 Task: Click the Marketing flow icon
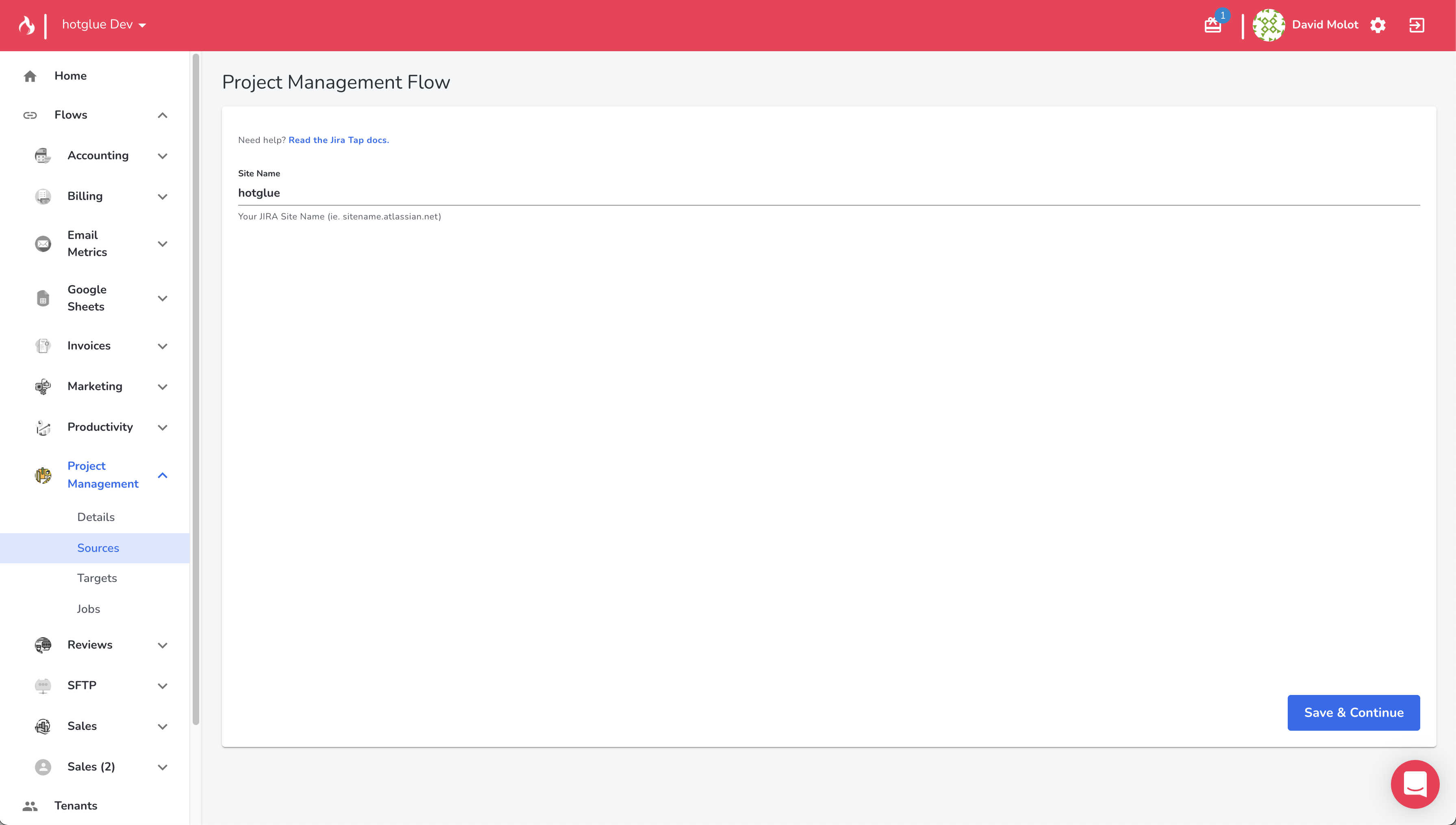[43, 386]
